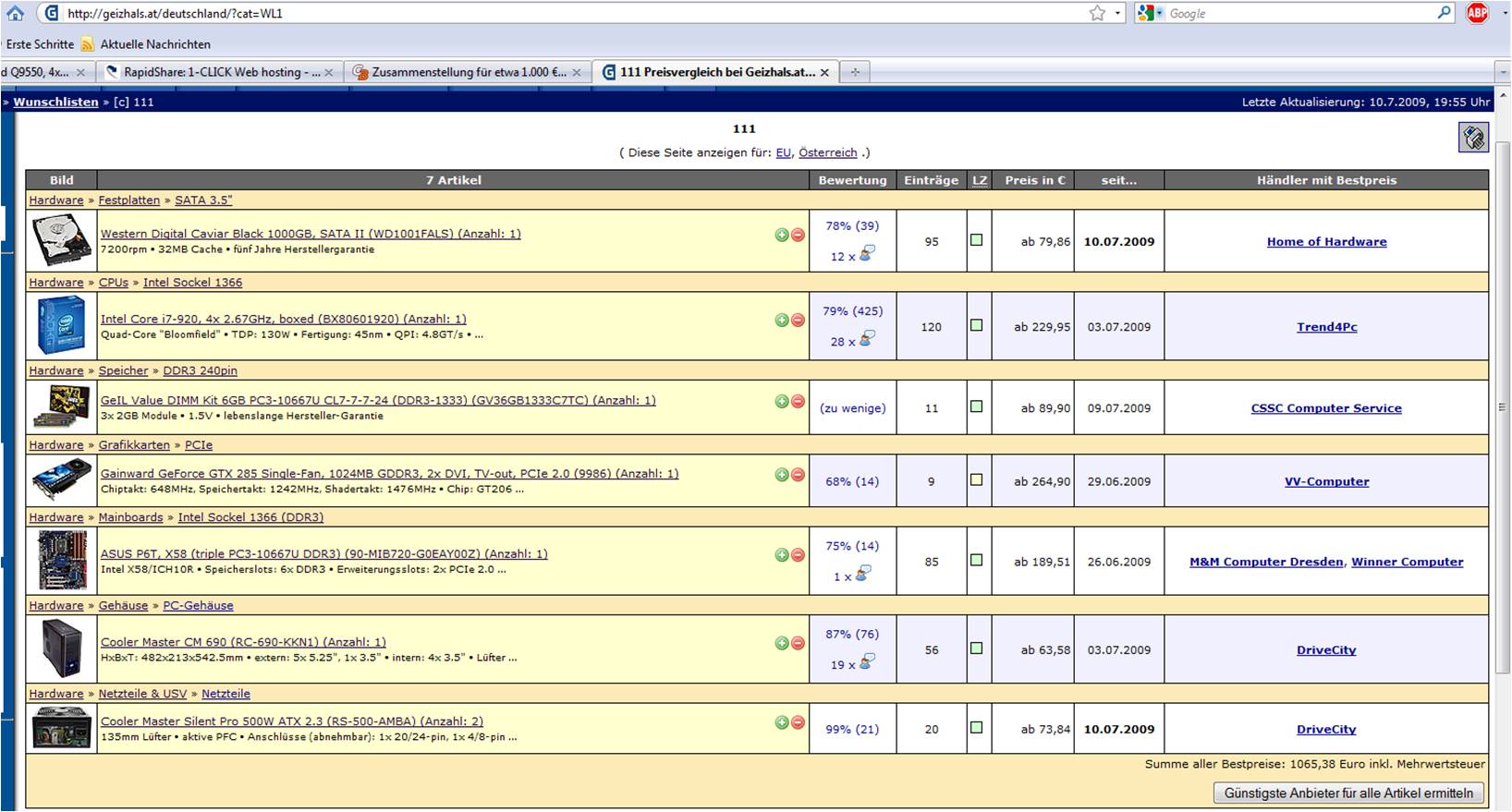This screenshot has width=1512, height=812.
Task: Switch to the RapidShare 1-CLICK Web hosting tab
Action: pyautogui.click(x=218, y=72)
